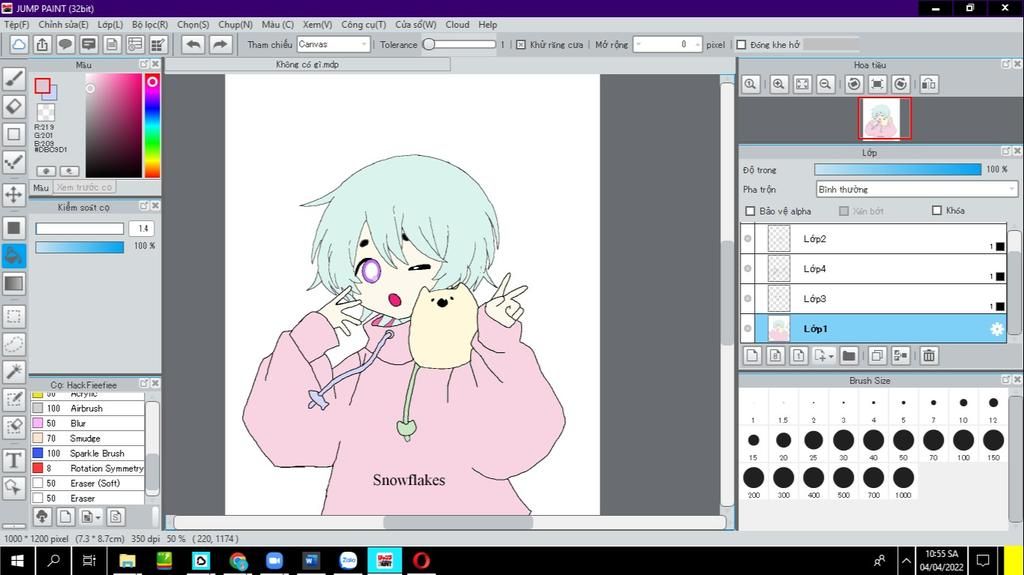The width and height of the screenshot is (1024, 575).
Task: Pop out the Màu color panel
Action: click(144, 64)
